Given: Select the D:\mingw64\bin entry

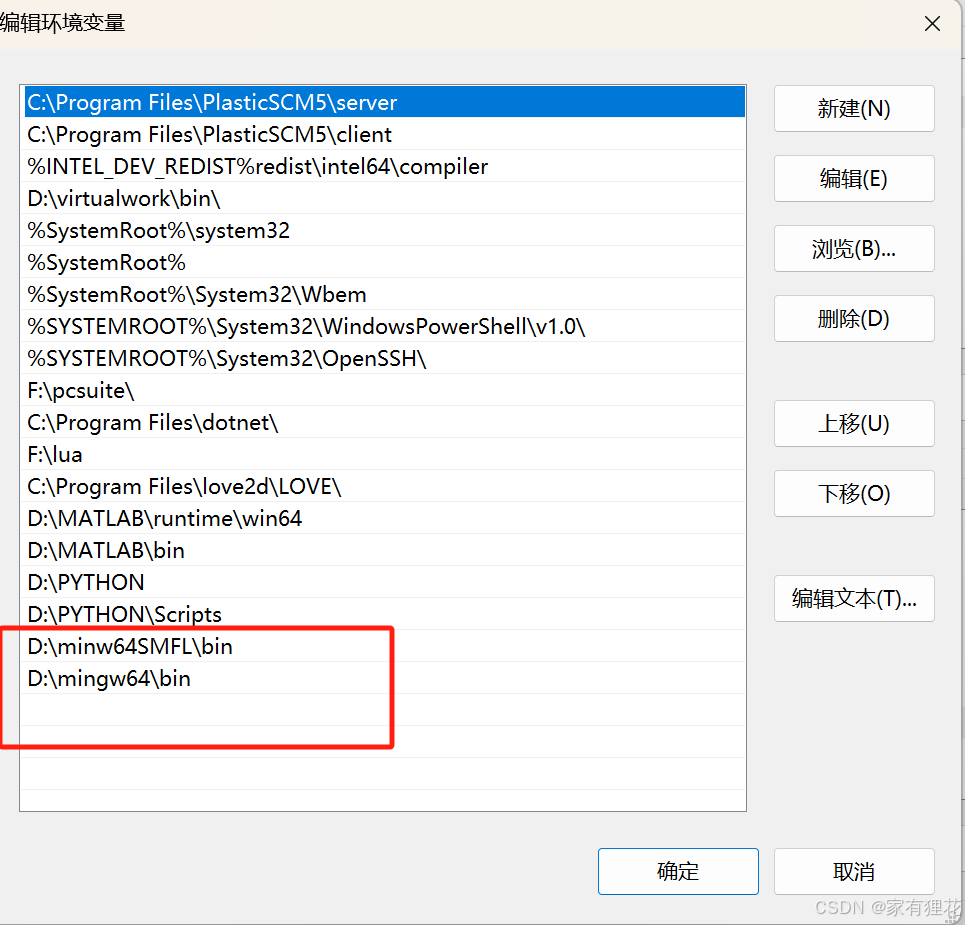Looking at the screenshot, I should [384, 678].
